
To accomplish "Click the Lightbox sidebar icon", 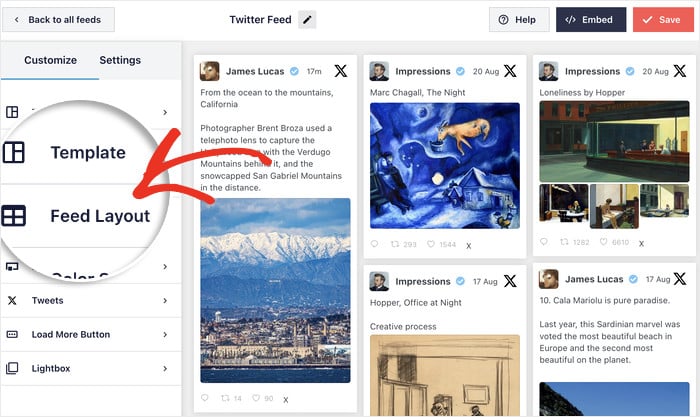I will [12, 368].
